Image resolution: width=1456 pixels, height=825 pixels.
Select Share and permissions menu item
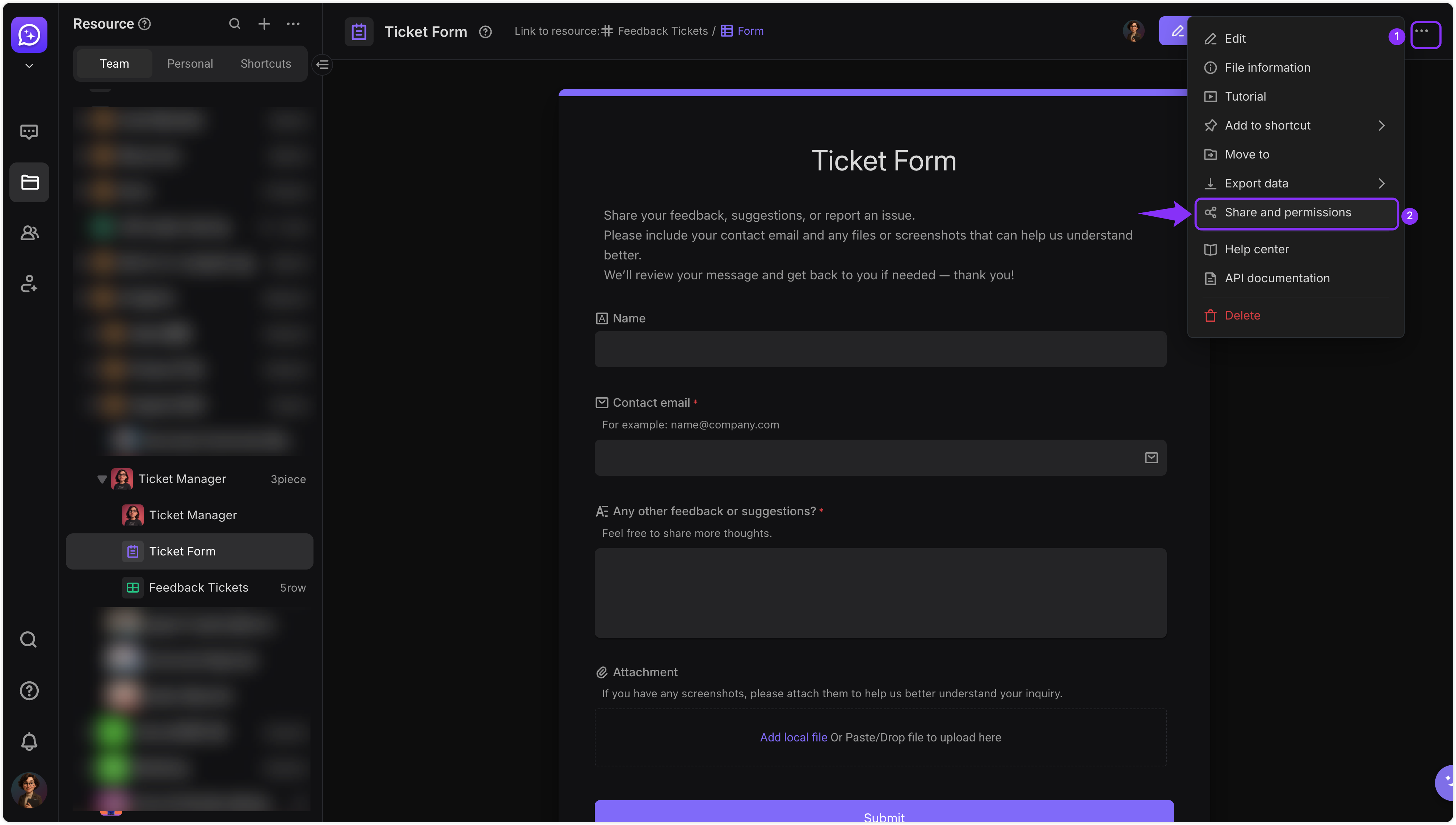pyautogui.click(x=1296, y=213)
